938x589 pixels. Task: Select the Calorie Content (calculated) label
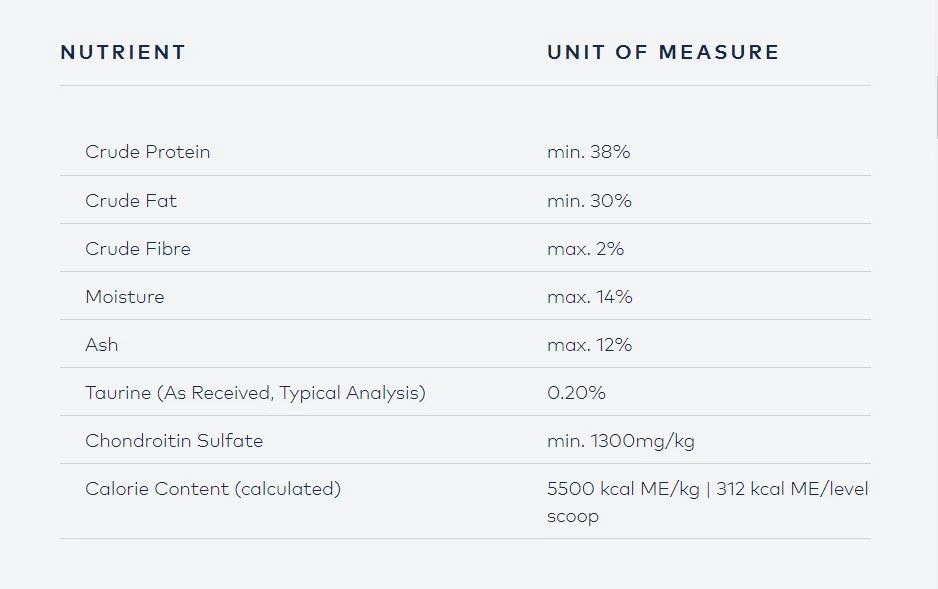(213, 489)
